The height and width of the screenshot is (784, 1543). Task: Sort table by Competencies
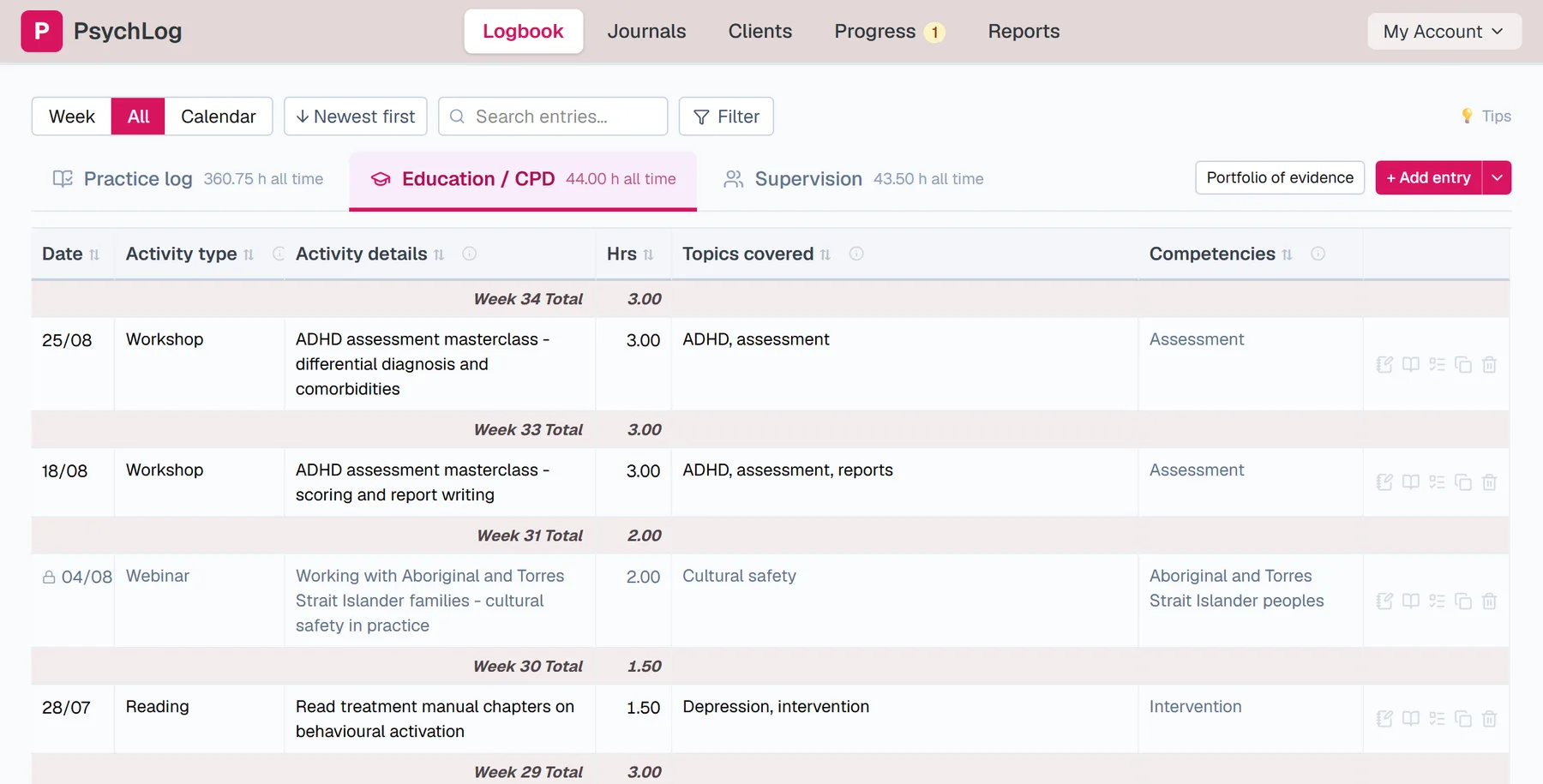(1287, 254)
